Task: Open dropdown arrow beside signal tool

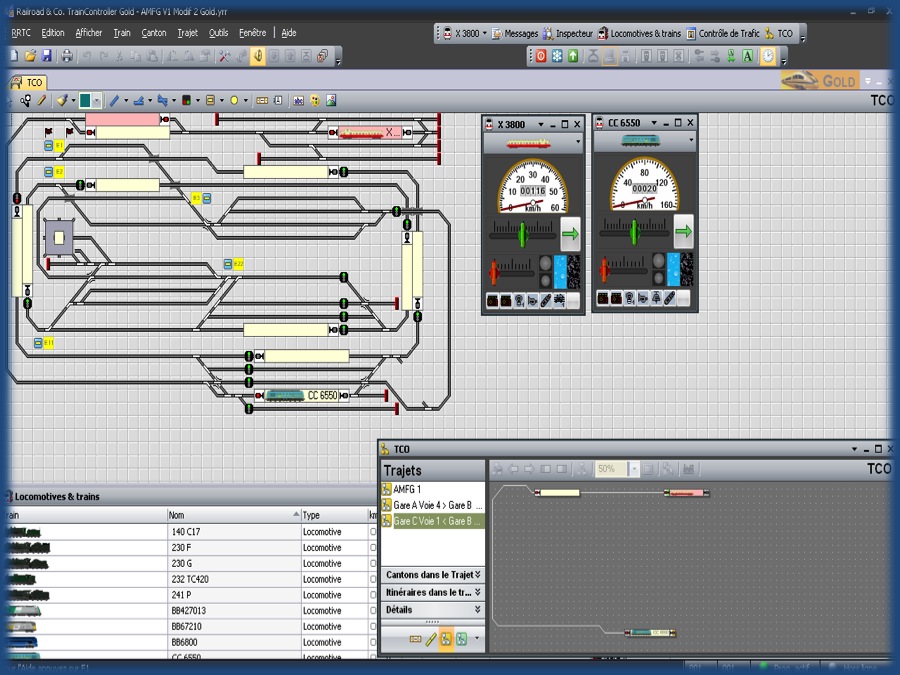Action: click(197, 100)
